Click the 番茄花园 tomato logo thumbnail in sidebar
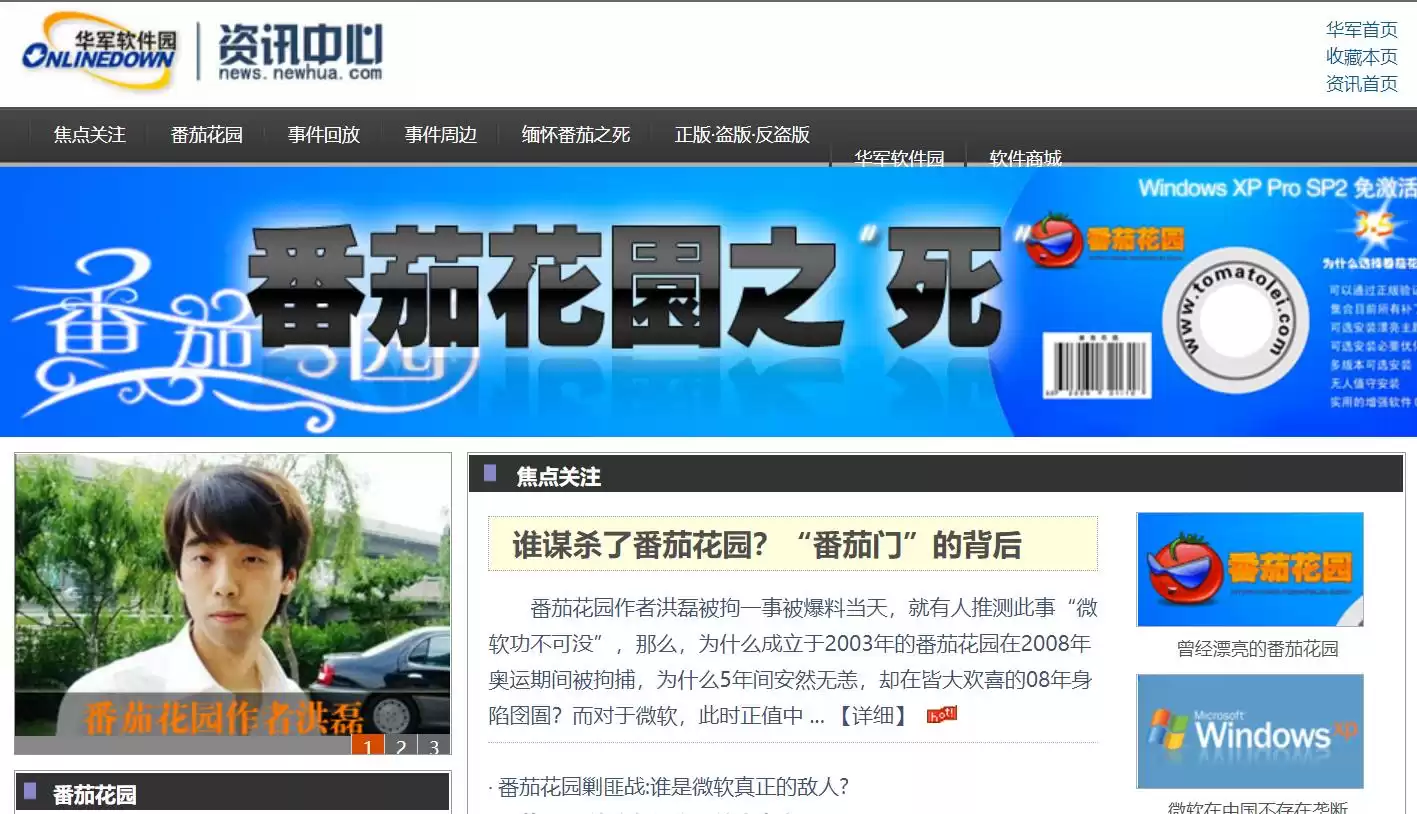The image size is (1417, 814). click(x=1249, y=568)
